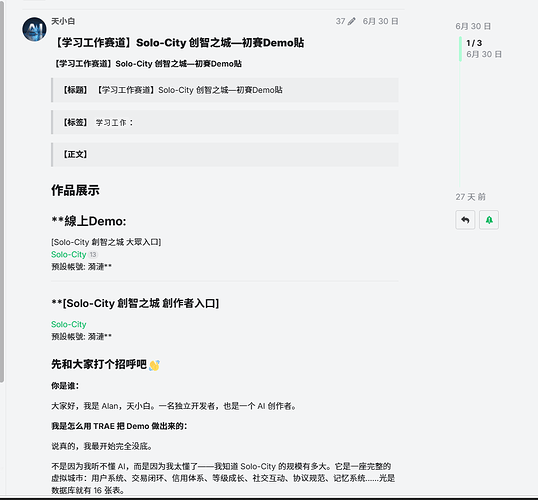Select the 預設帳號 line under the 創作者入口 link
Image resolution: width=538 pixels, height=500 pixels.
click(81, 337)
